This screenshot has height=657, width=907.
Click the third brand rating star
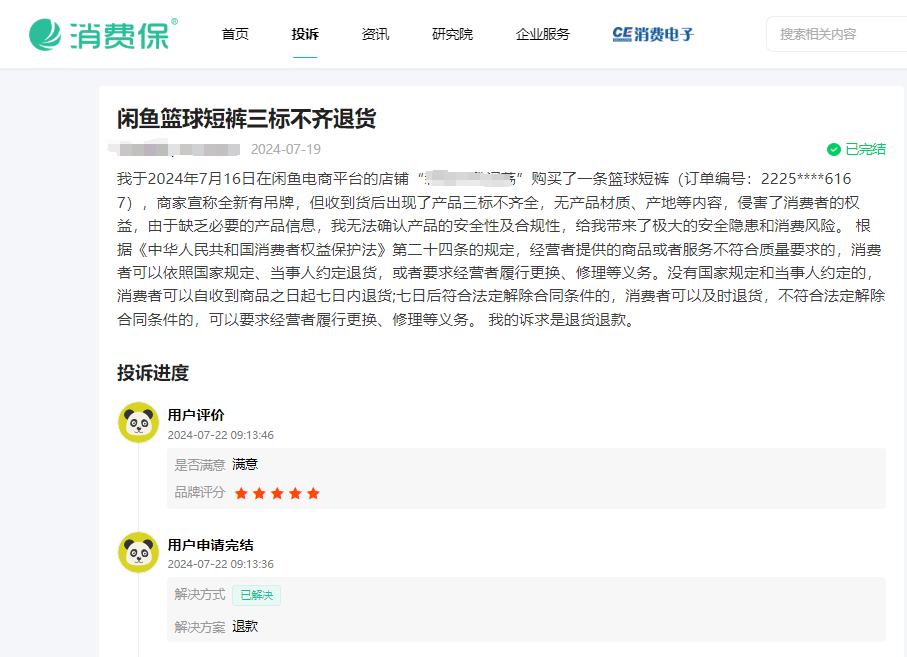[277, 493]
